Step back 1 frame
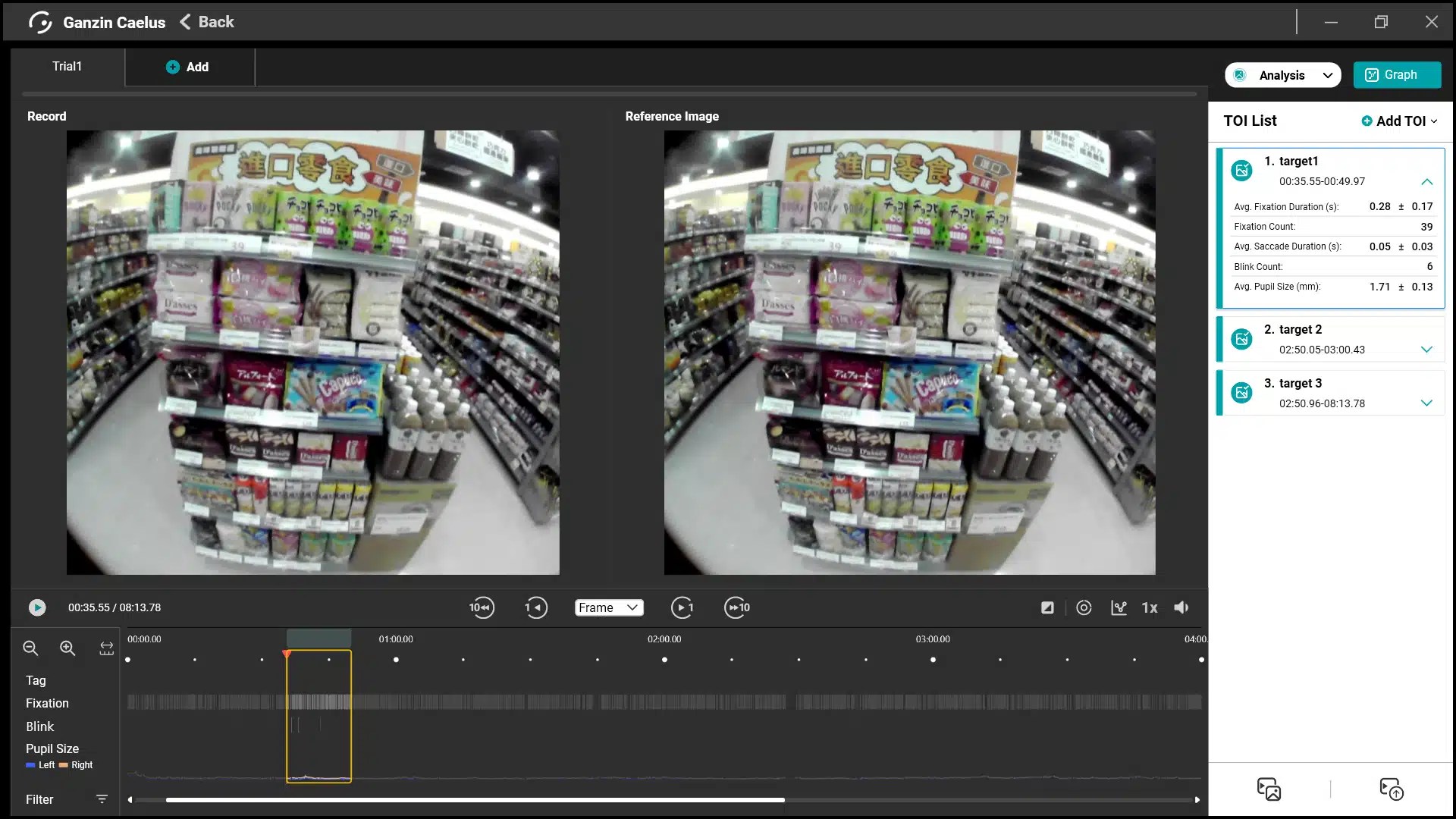This screenshot has width=1456, height=819. tap(536, 607)
